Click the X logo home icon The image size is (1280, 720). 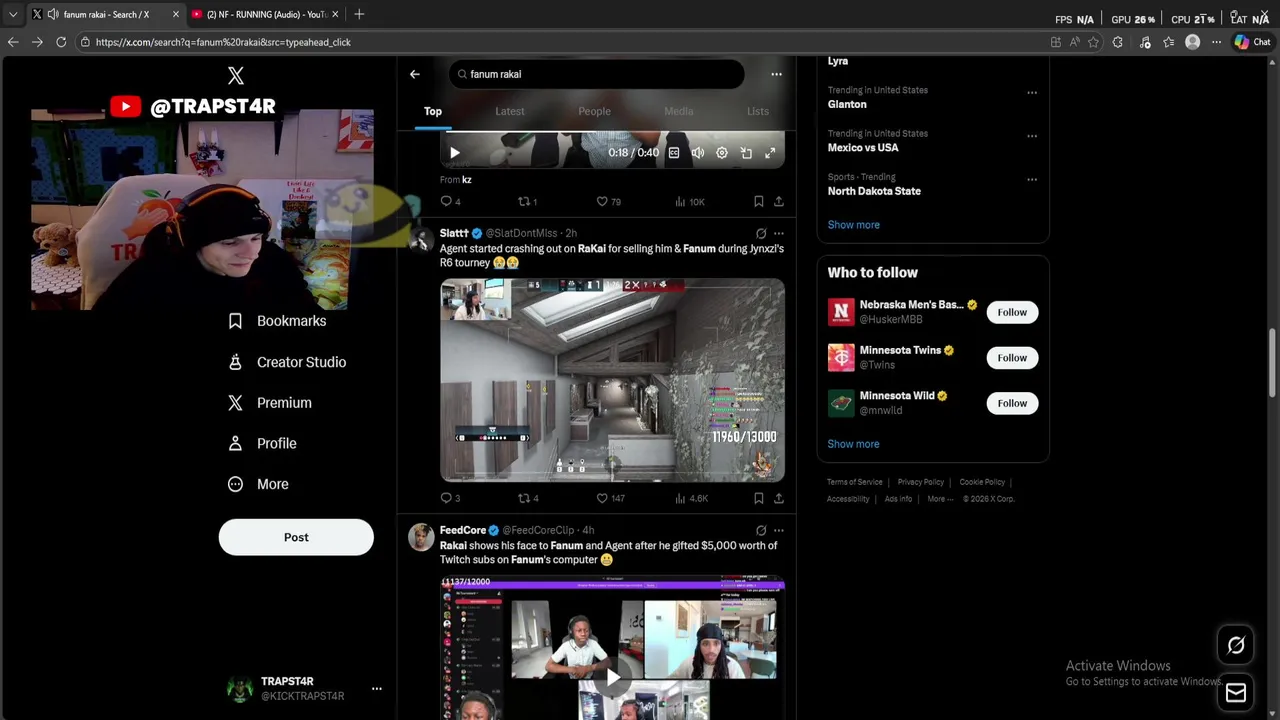tap(236, 75)
